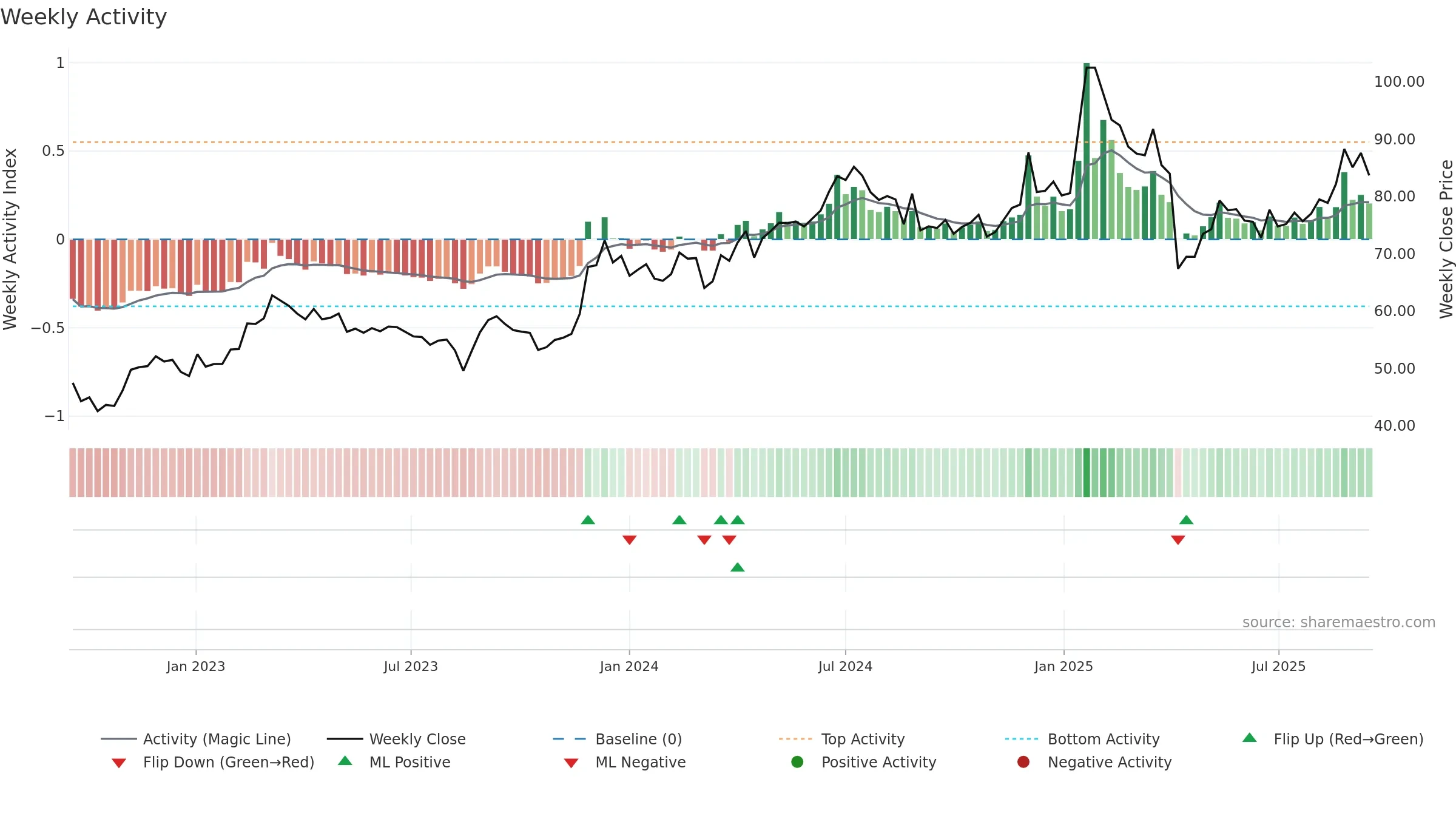Toggle ML Positive legend entry

tap(394, 762)
